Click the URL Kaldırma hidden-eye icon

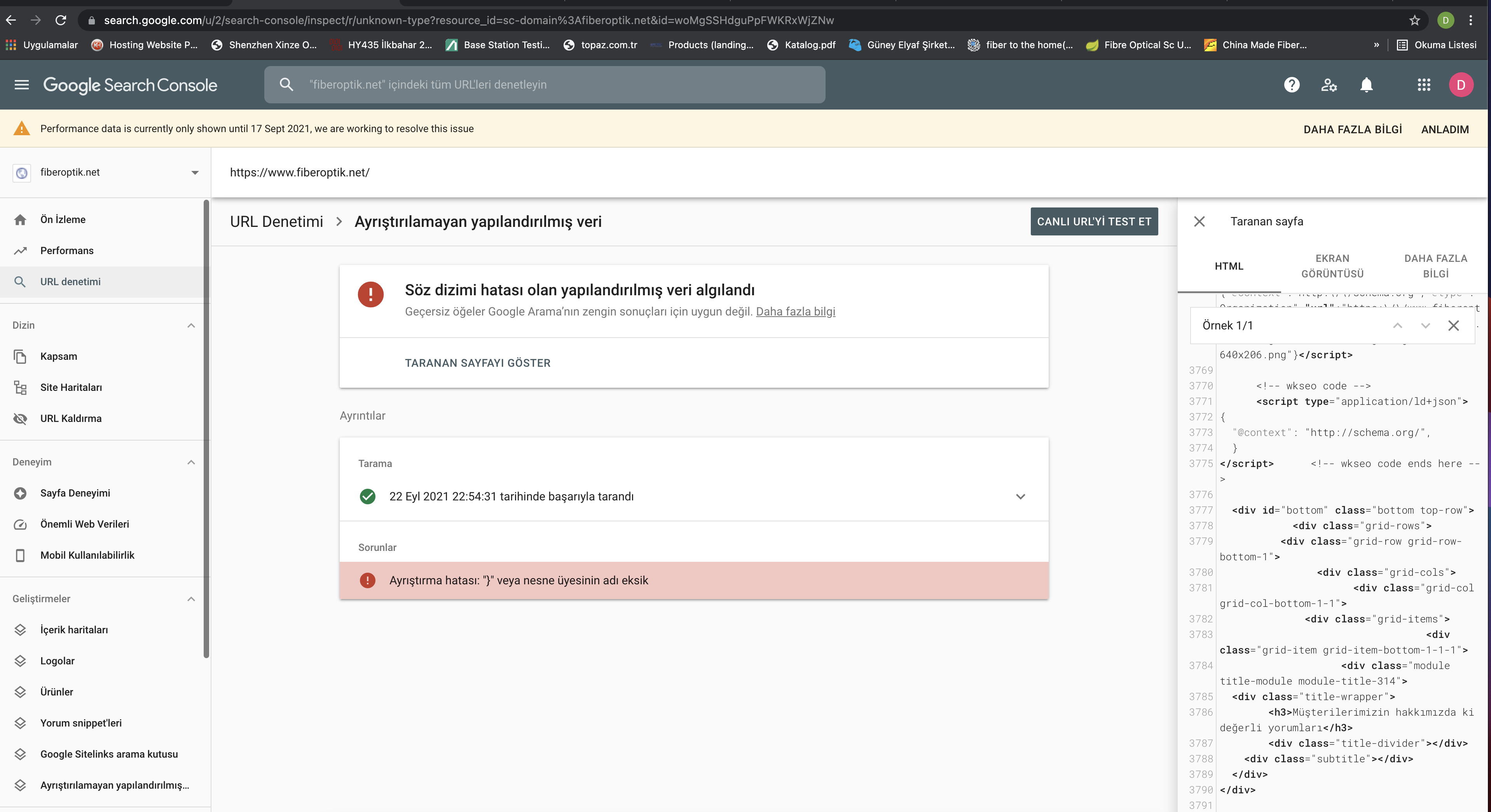click(x=20, y=418)
